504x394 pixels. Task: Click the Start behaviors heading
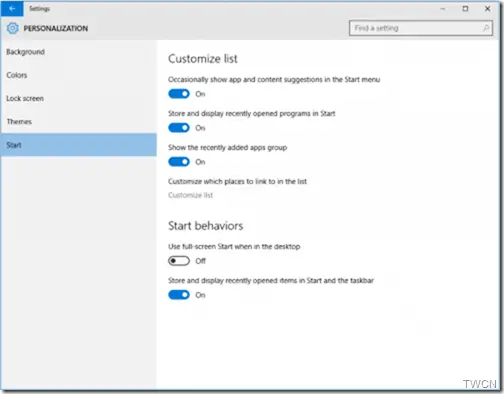click(205, 226)
